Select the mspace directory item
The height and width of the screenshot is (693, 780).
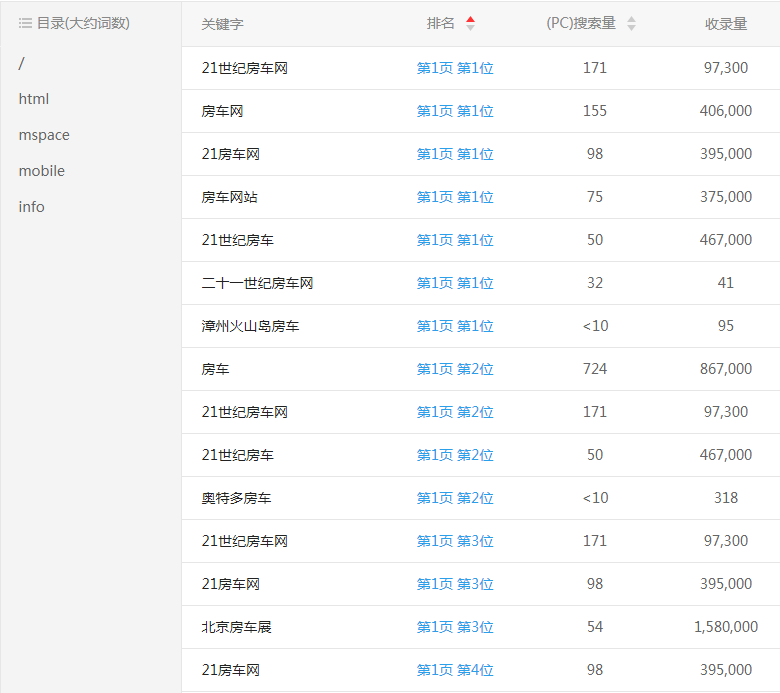click(44, 135)
